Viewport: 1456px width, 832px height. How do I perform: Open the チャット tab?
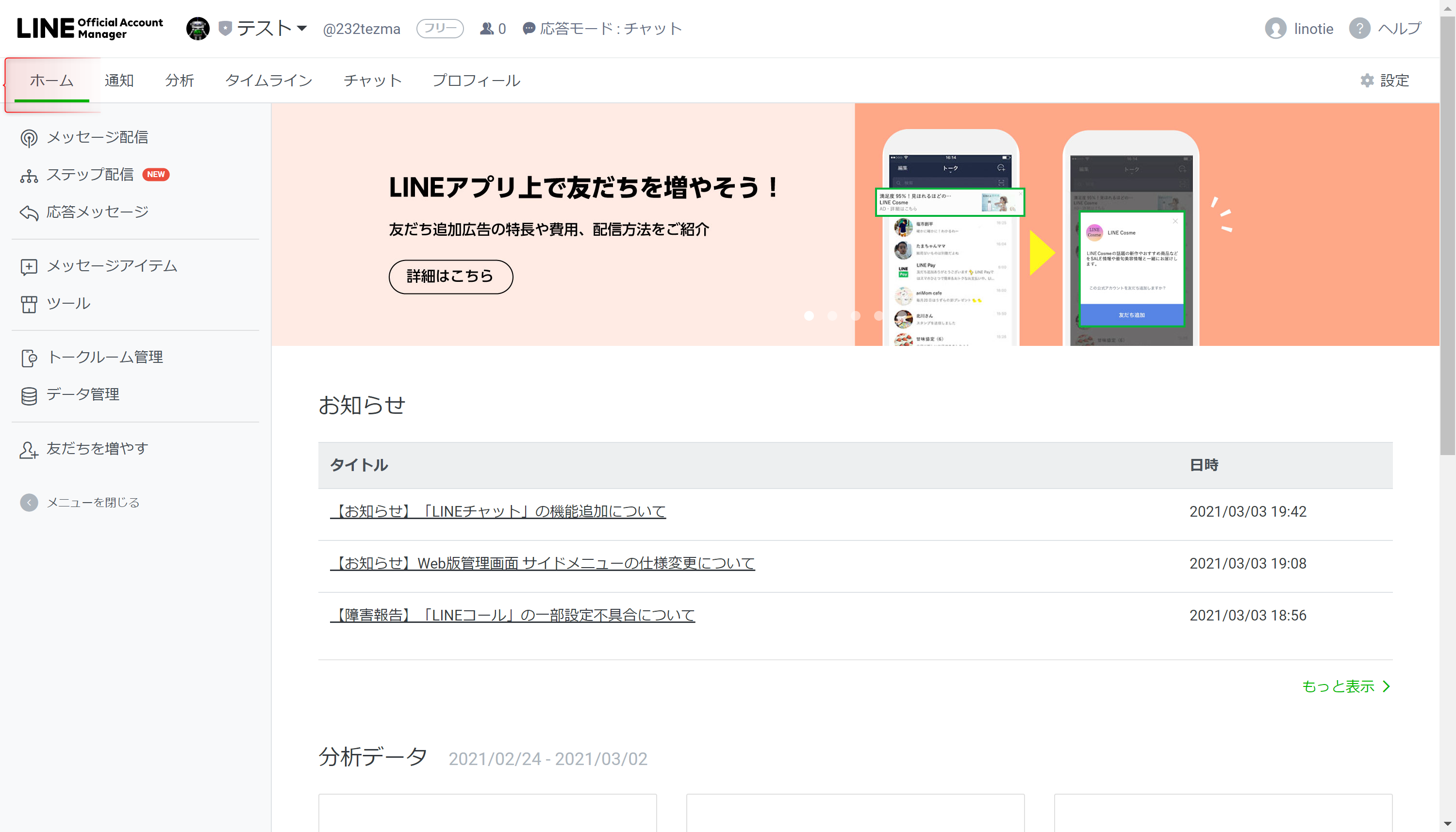click(373, 81)
